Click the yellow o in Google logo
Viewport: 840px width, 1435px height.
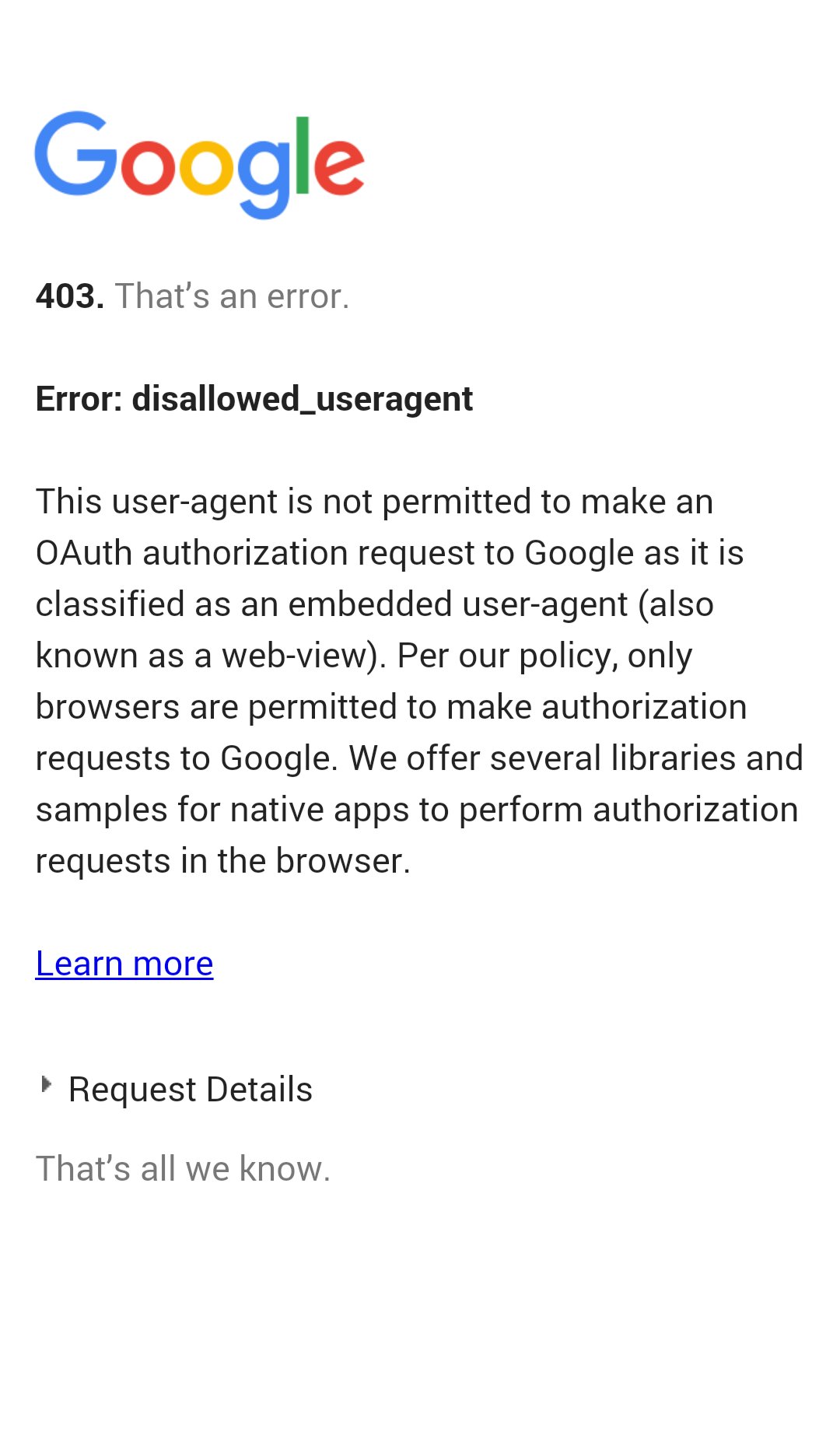coord(206,167)
